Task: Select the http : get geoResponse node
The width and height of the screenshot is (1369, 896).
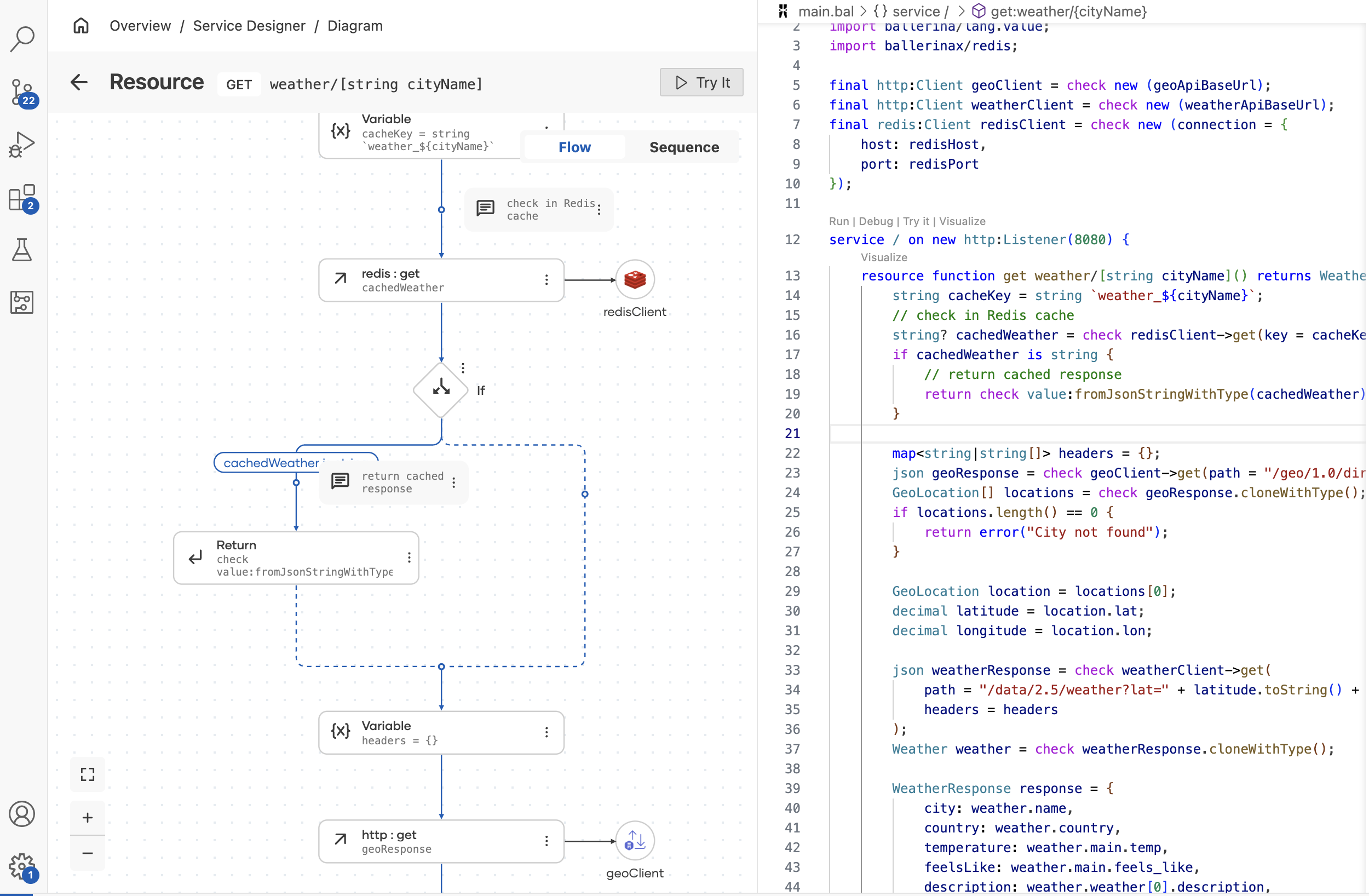Action: 441,841
